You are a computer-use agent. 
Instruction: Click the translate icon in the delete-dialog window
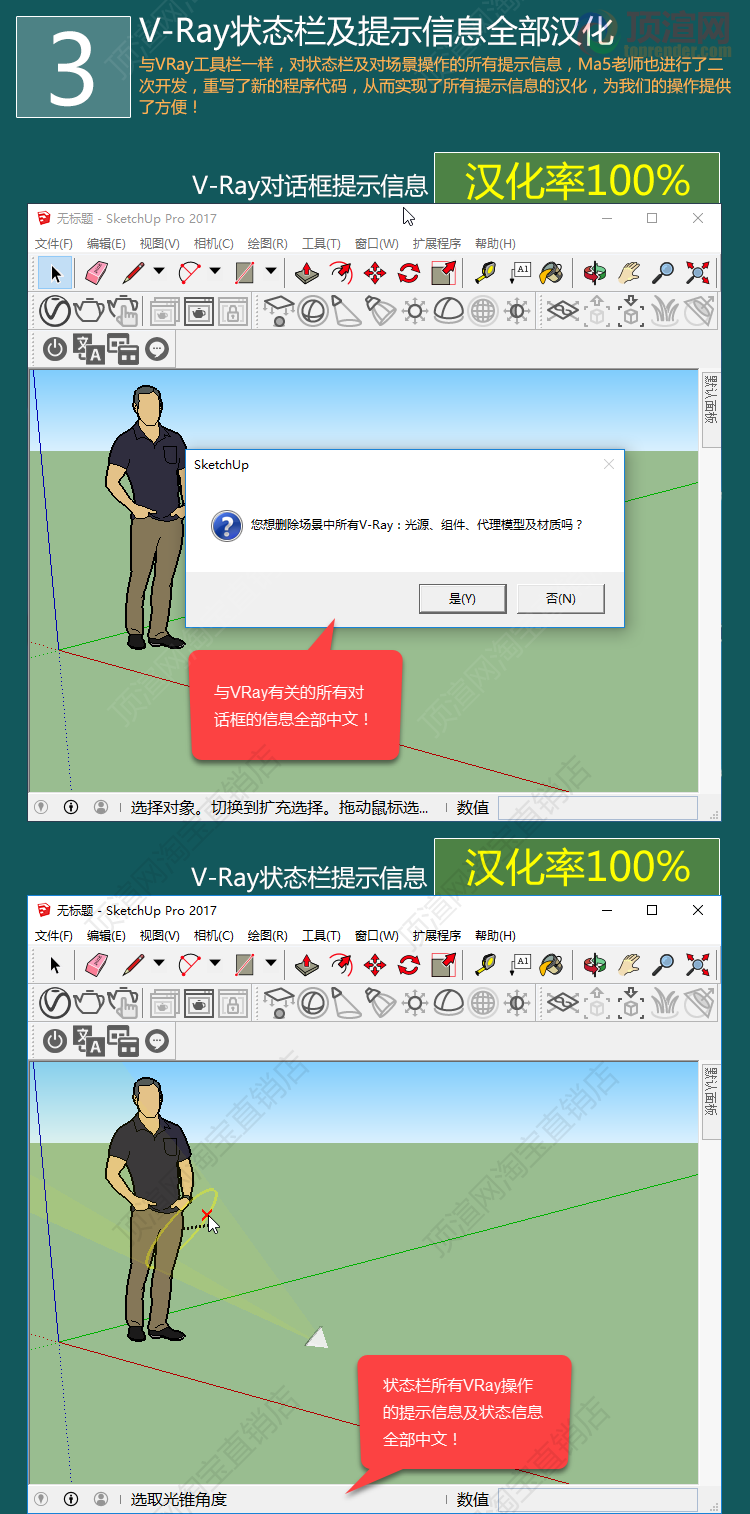click(89, 349)
